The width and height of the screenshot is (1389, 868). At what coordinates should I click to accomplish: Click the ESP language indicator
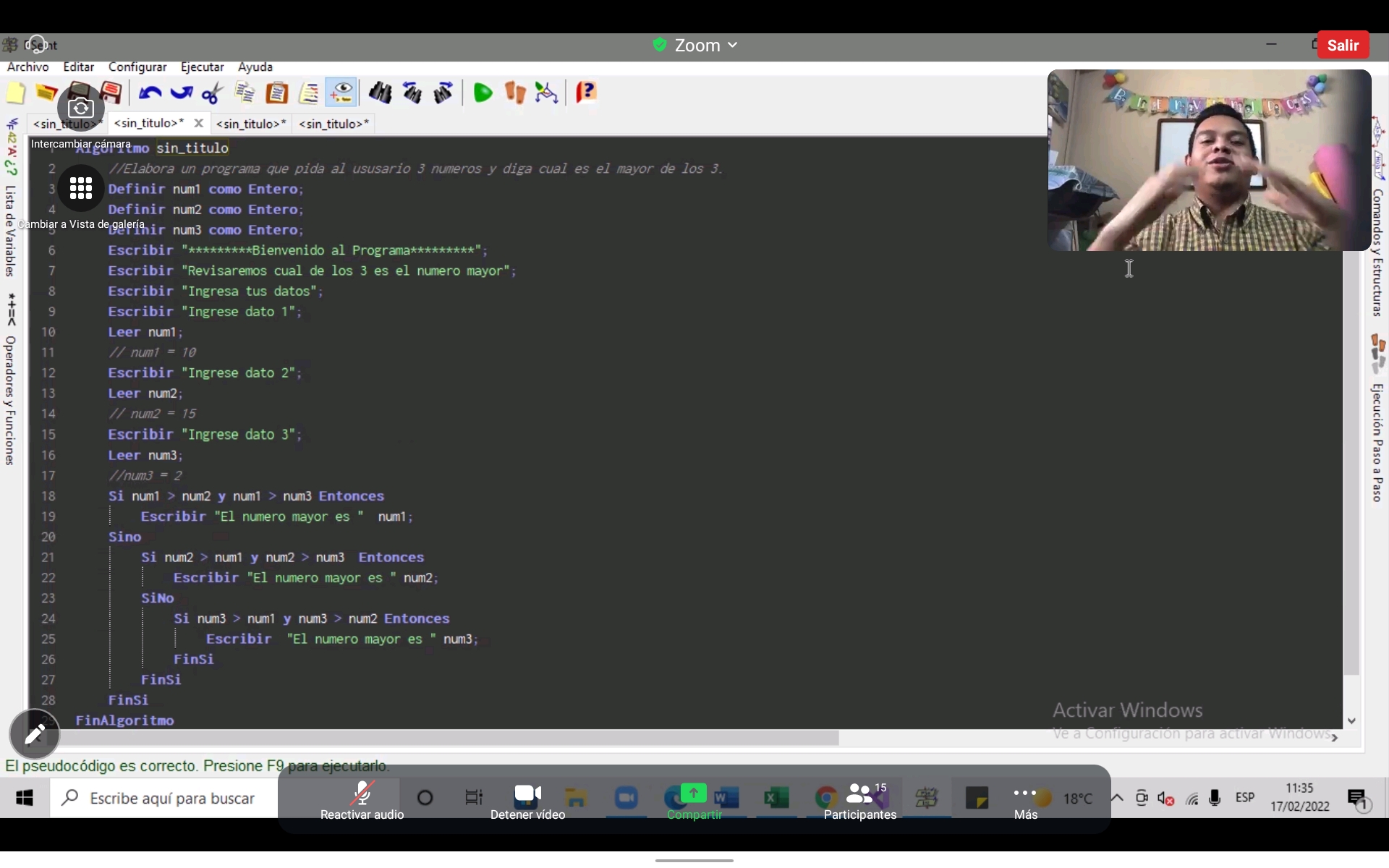(x=1244, y=797)
